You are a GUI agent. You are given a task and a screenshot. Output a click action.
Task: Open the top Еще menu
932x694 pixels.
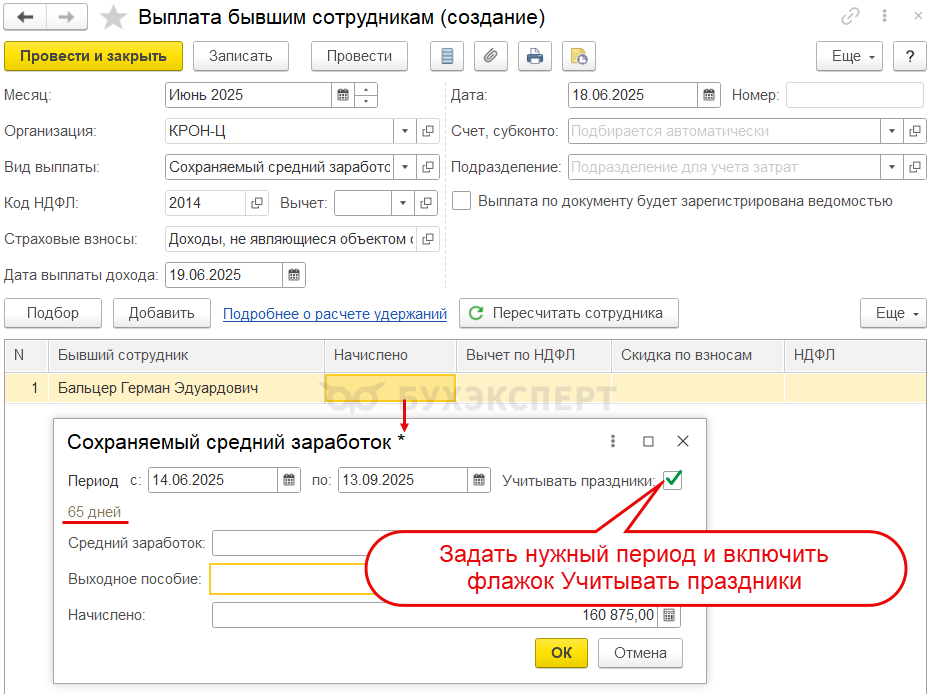[x=849, y=56]
